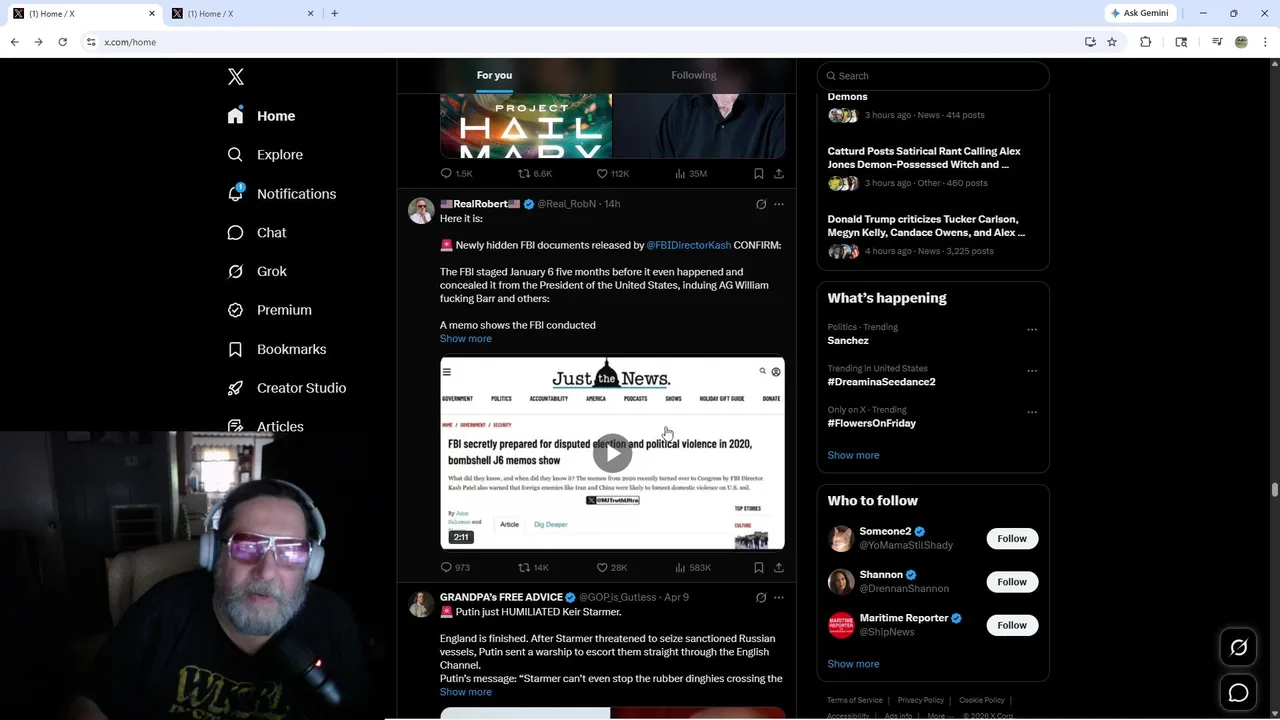Switch to the For you tab
1280x720 pixels.
(494, 75)
